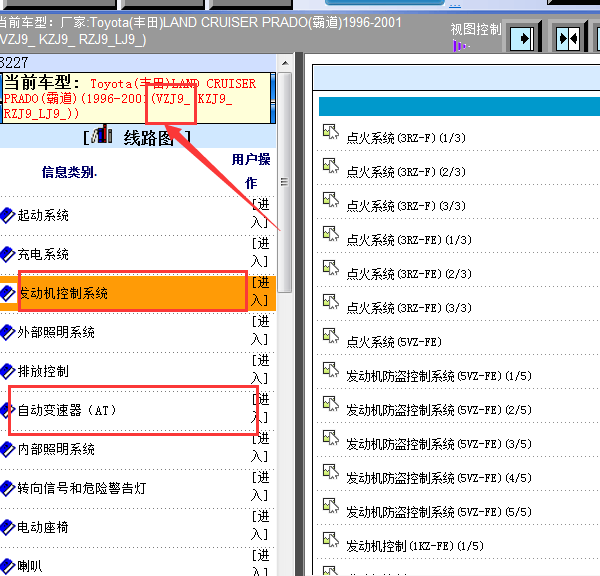Click the collapse-panels view control button
The height and width of the screenshot is (576, 600).
tap(569, 38)
